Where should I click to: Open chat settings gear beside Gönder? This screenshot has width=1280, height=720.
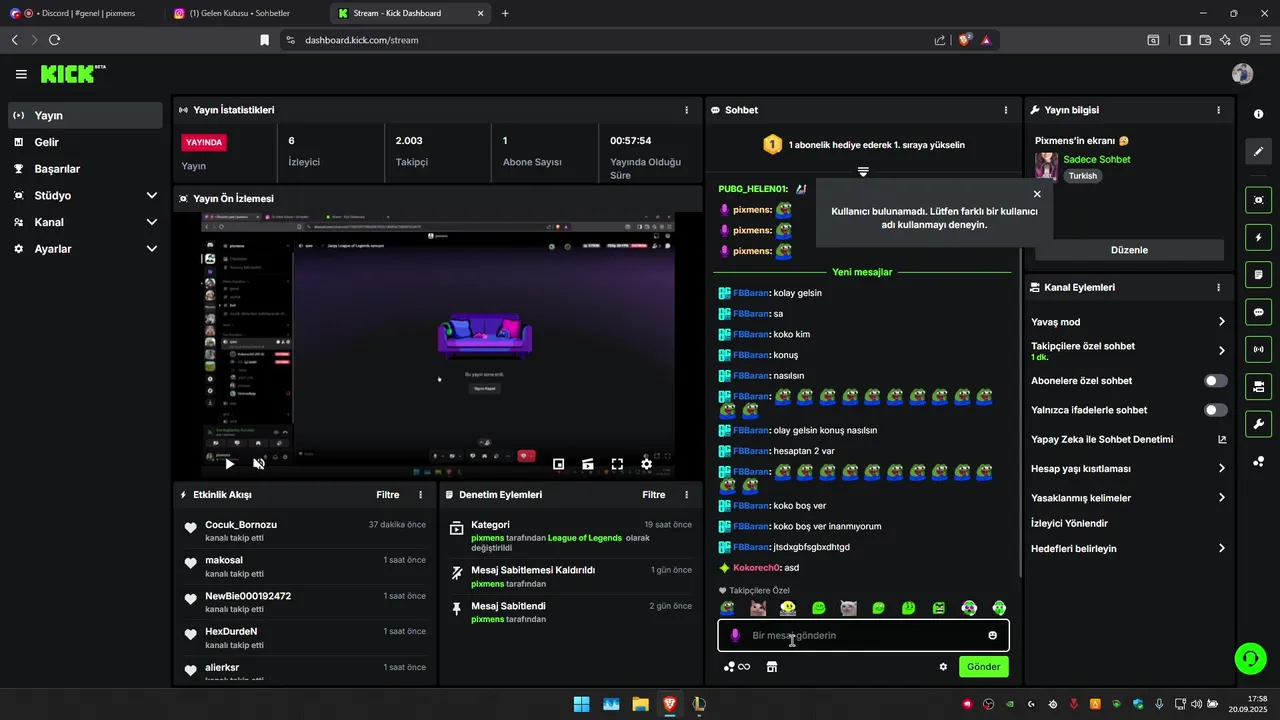pos(943,667)
